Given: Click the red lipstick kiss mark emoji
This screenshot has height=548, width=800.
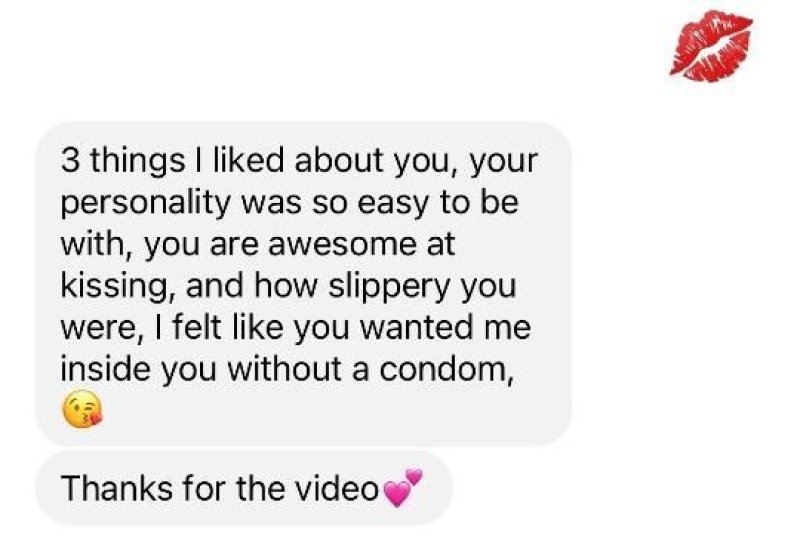Looking at the screenshot, I should tap(711, 46).
